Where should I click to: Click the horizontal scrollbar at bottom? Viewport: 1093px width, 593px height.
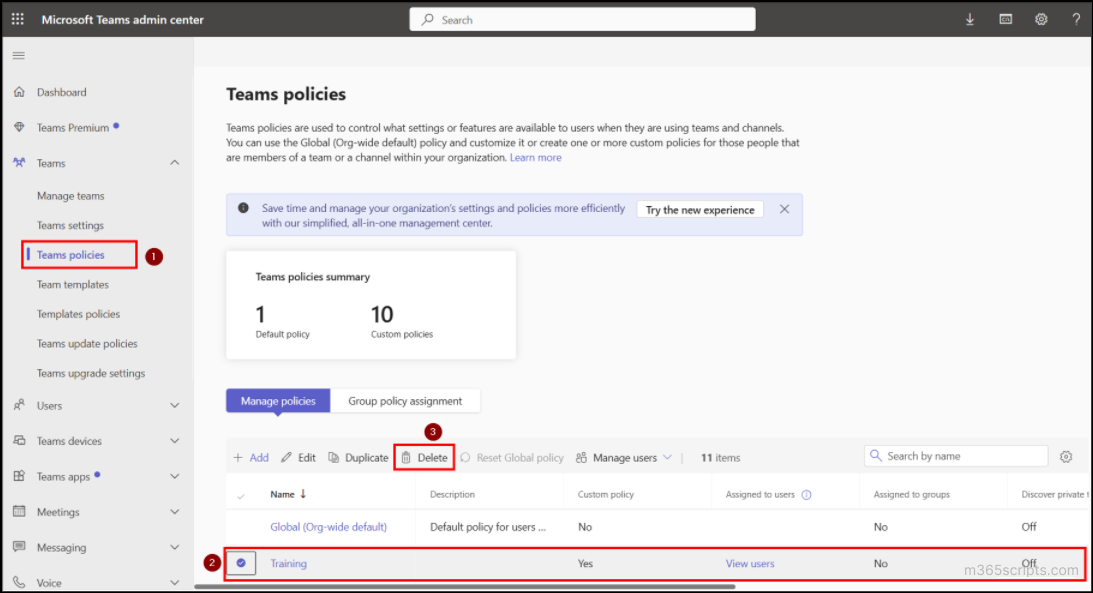click(x=465, y=587)
